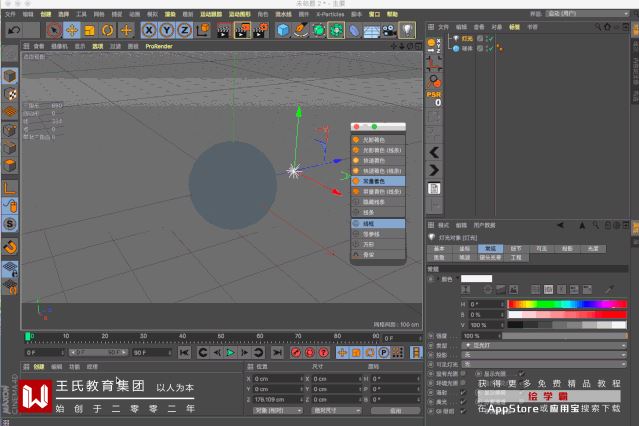Open the 可见灯光 visible light dropdown
Viewport: 639px width, 426px height.
coord(544,364)
